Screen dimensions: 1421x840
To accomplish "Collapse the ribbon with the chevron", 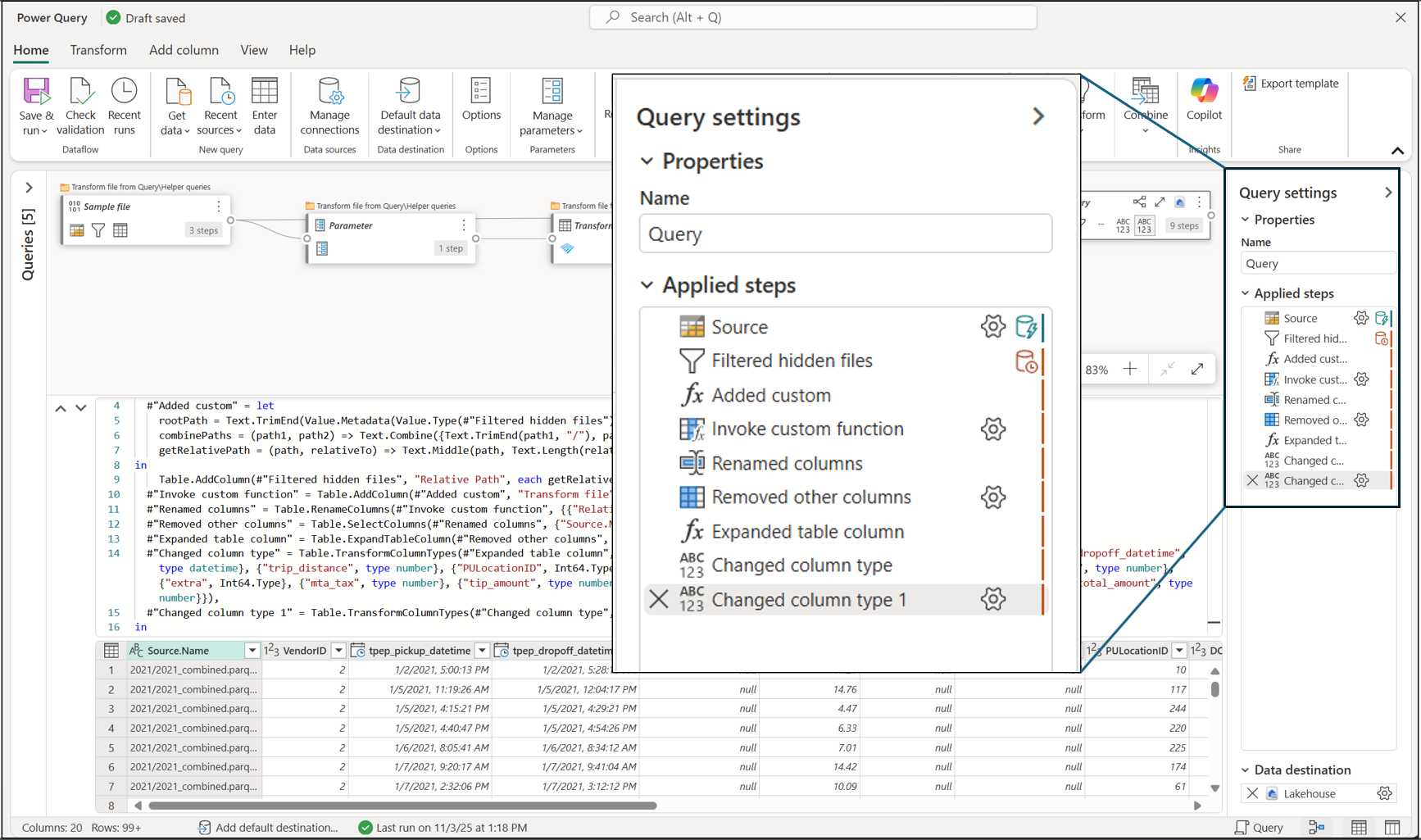I will [x=1397, y=151].
